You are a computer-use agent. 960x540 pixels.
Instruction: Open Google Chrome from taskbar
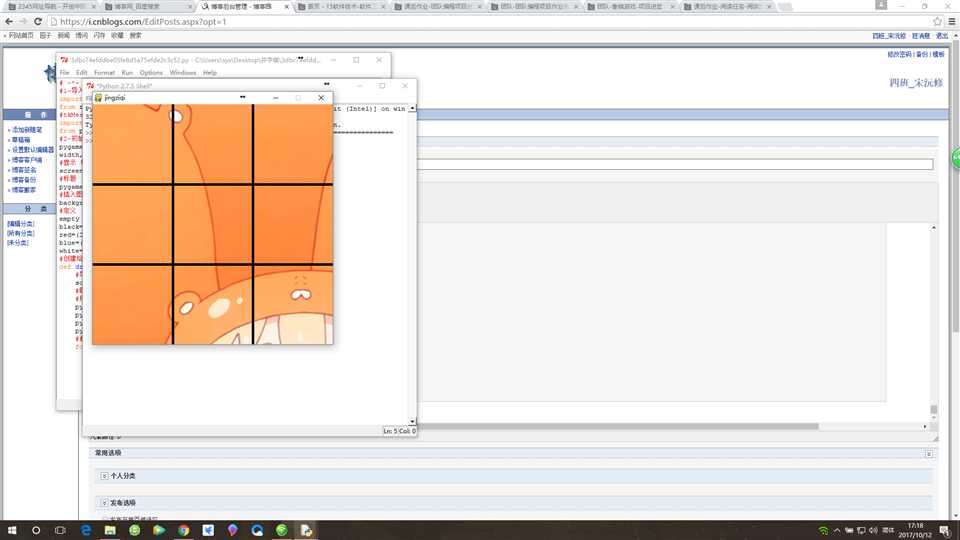[184, 530]
